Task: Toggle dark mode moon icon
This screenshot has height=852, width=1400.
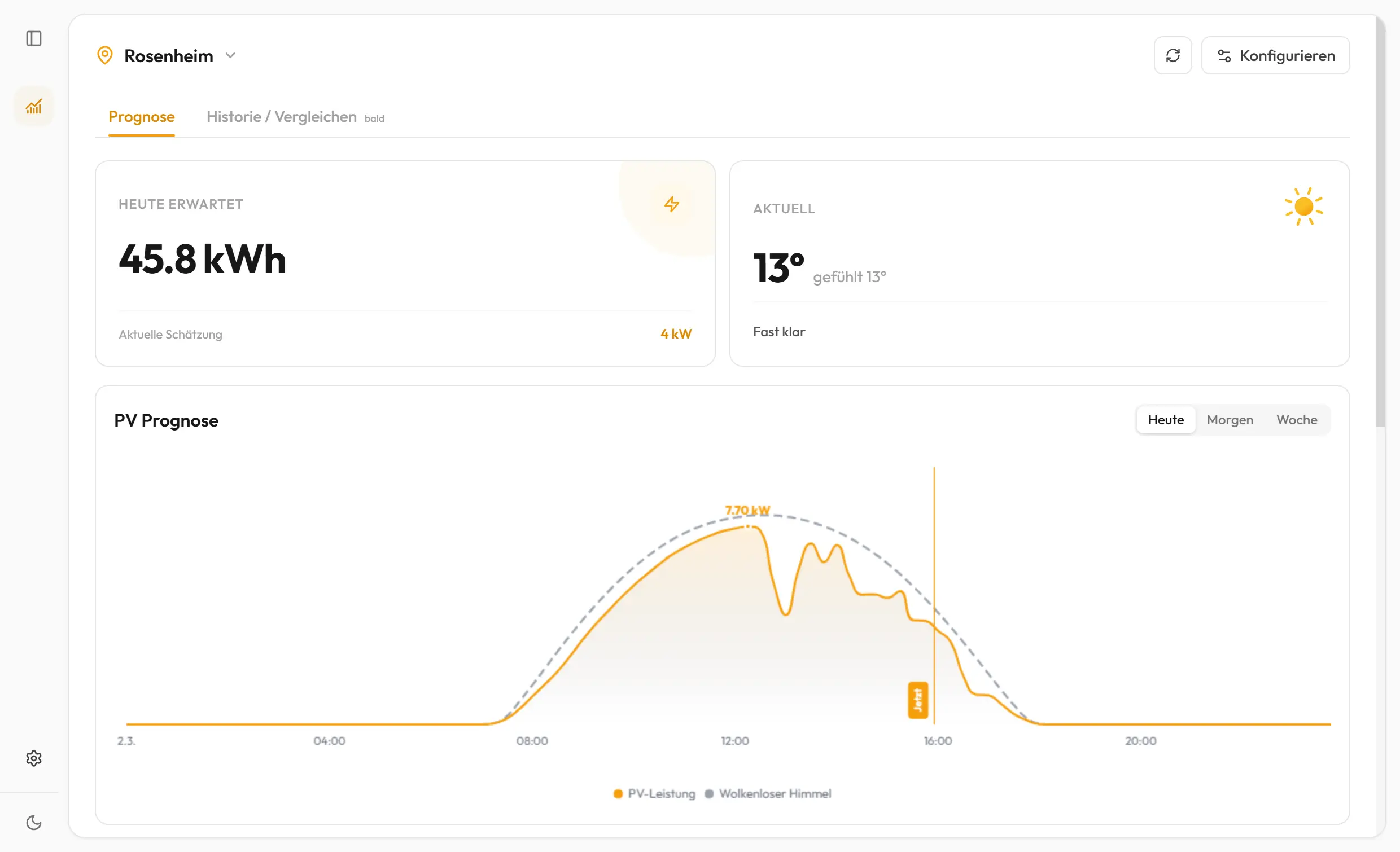Action: click(34, 823)
